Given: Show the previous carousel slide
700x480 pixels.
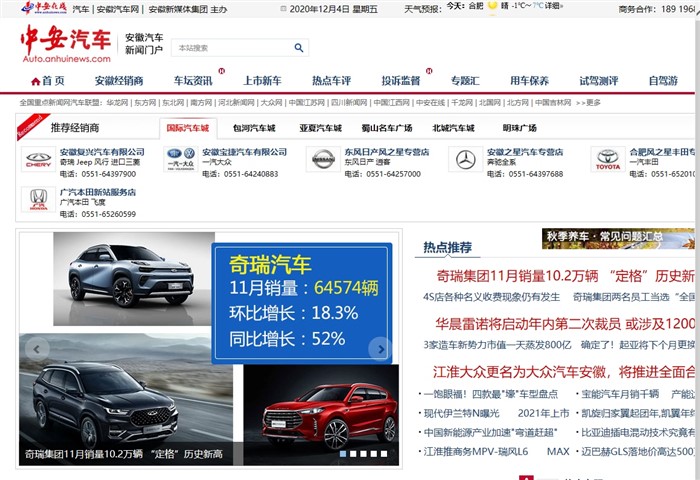Looking at the screenshot, I should [x=37, y=349].
